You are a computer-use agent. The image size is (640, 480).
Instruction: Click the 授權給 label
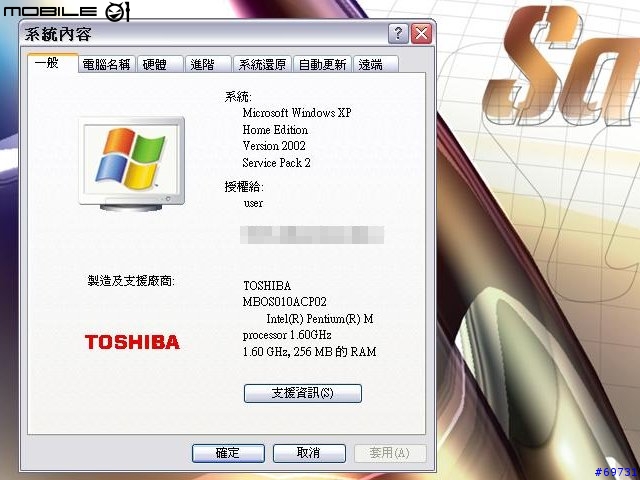[x=244, y=187]
